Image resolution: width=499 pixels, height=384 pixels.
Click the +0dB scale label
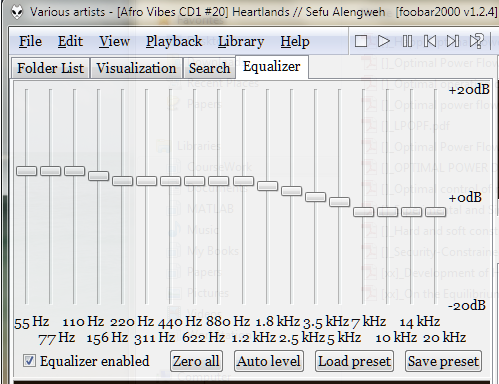465,198
